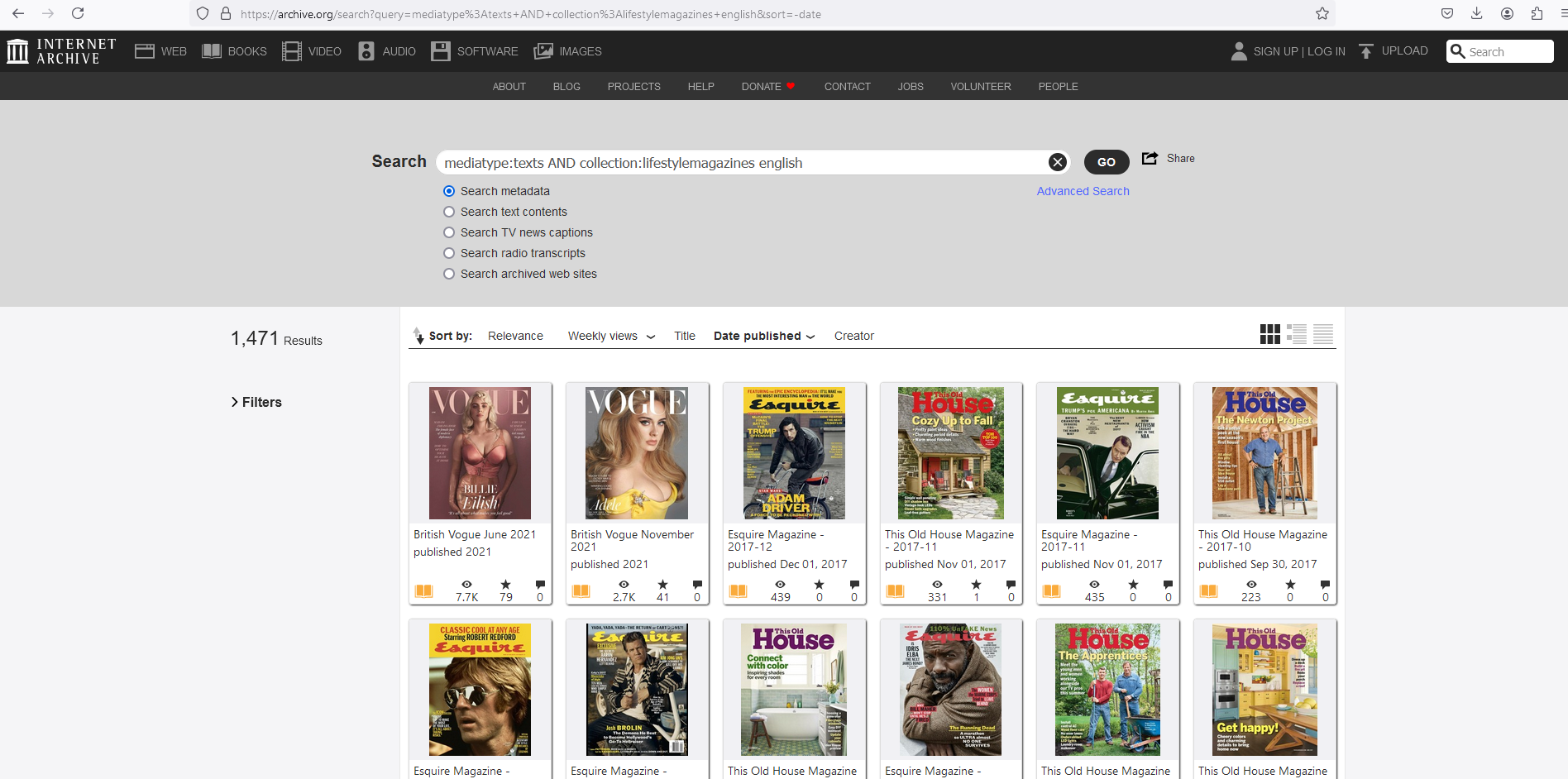Image resolution: width=1568 pixels, height=779 pixels.
Task: Open the WEB section icon
Action: coord(145,51)
